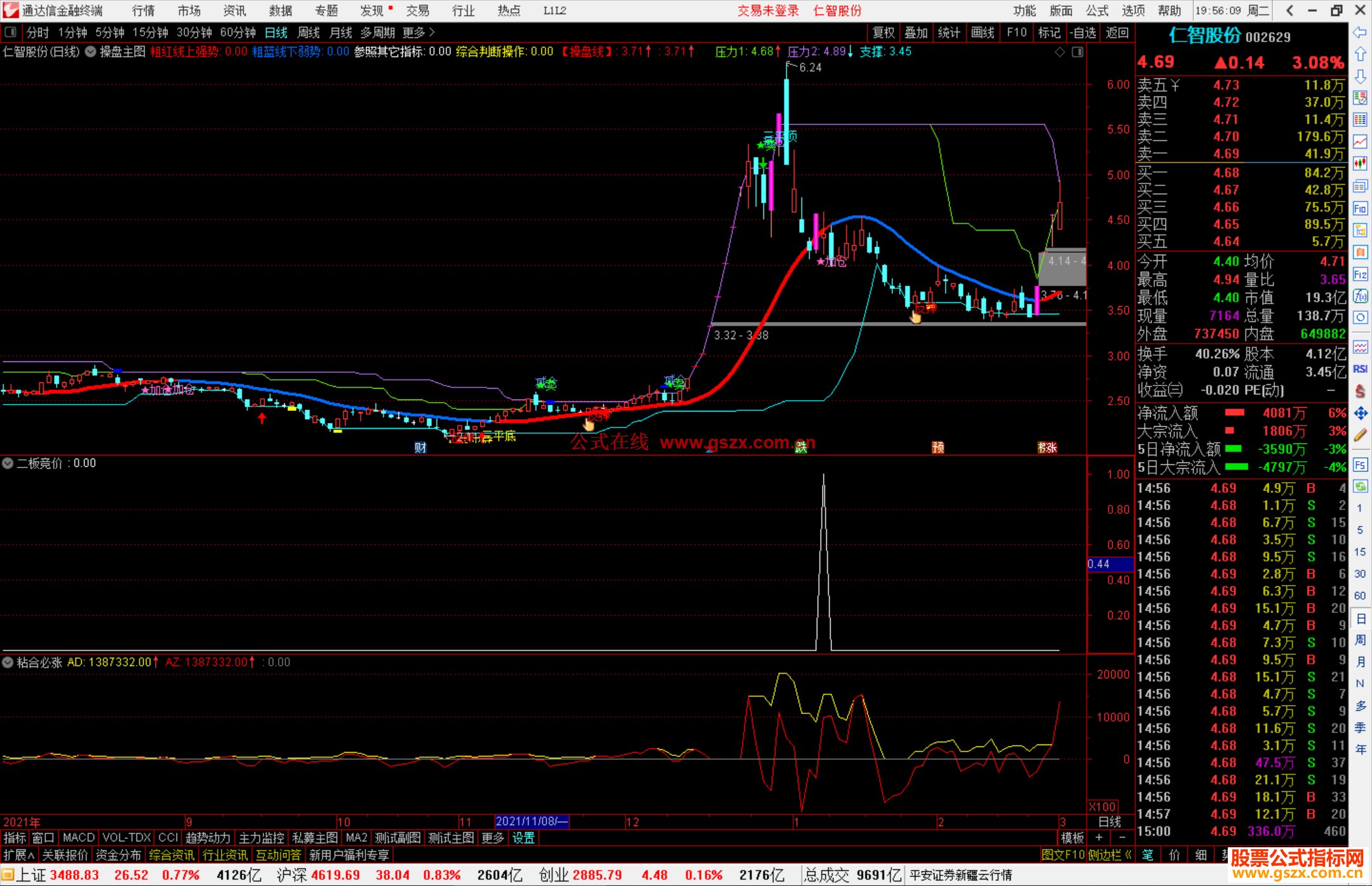
Task: Select the 细 tab in quote panel
Action: coord(1200,855)
